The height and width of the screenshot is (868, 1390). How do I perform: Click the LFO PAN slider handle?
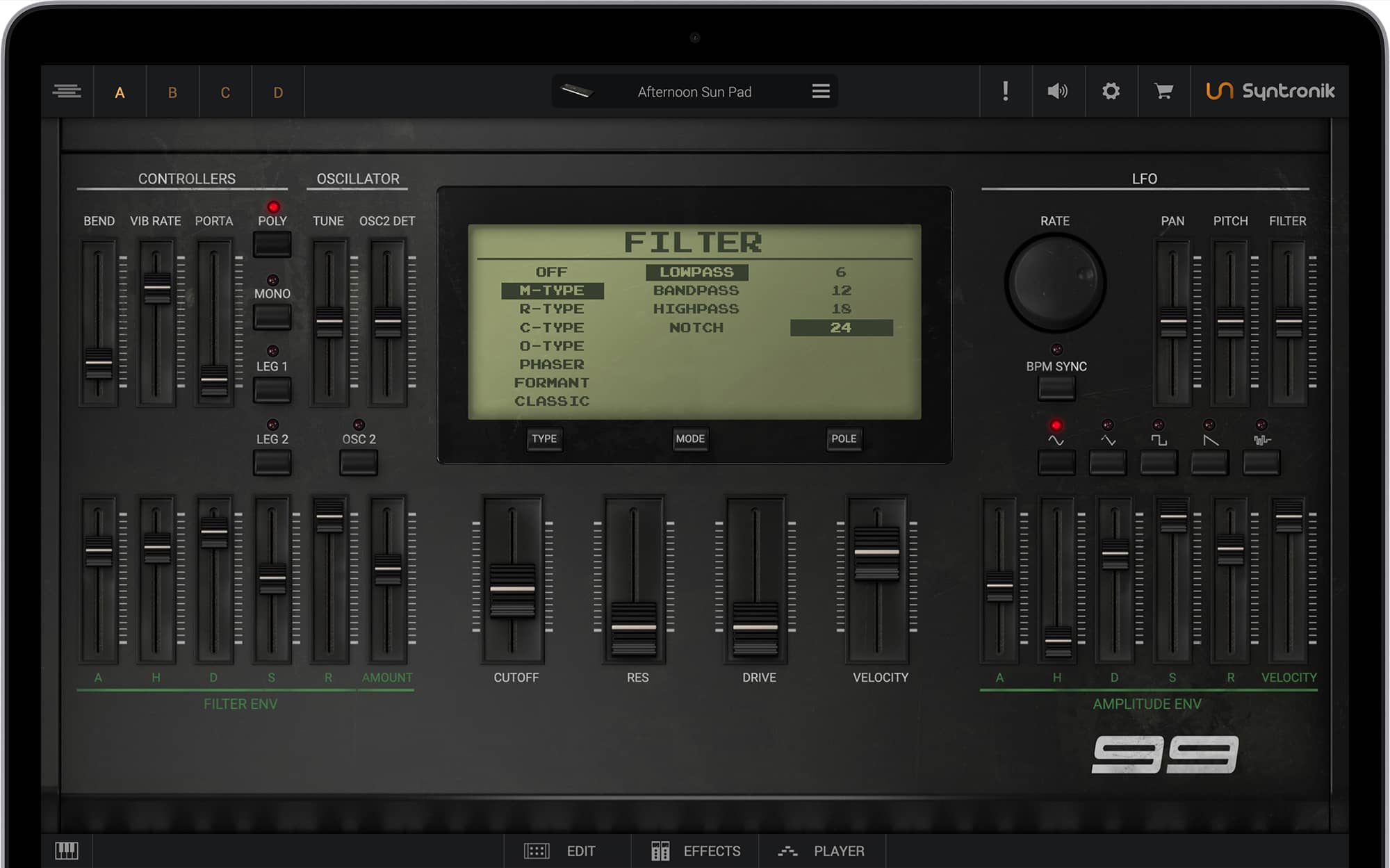point(1173,322)
